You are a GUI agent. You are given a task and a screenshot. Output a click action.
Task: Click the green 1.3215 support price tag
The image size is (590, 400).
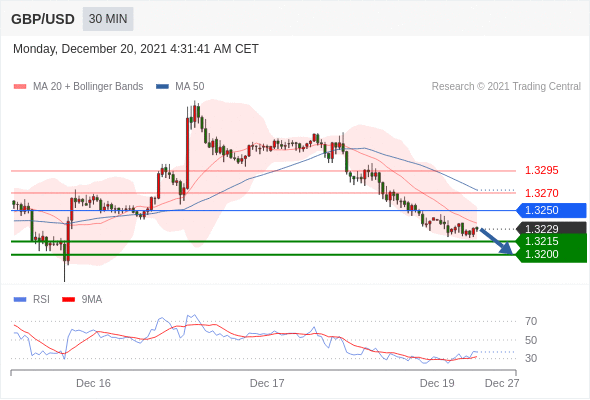tap(552, 241)
